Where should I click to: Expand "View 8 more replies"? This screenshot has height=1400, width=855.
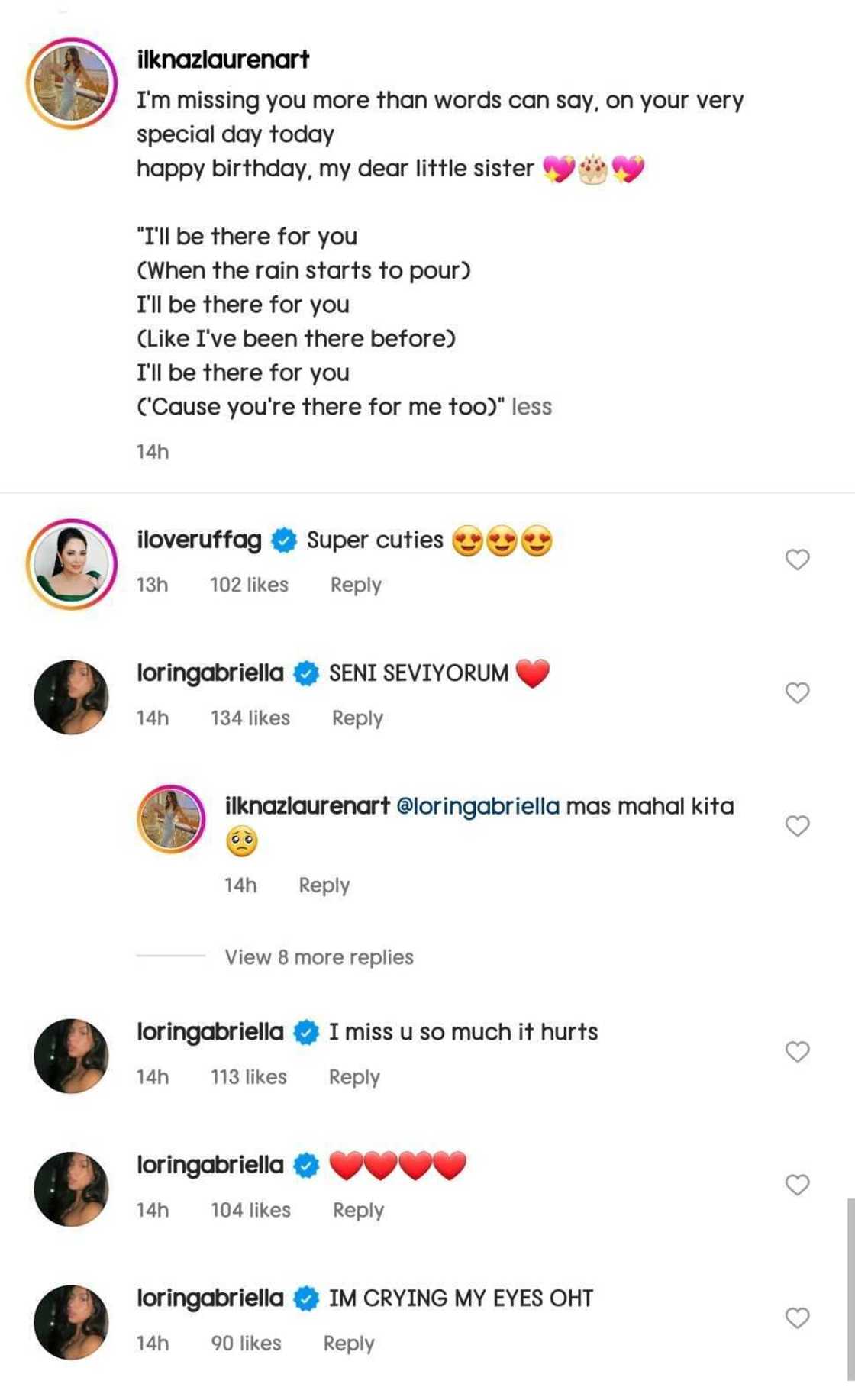pyautogui.click(x=318, y=956)
